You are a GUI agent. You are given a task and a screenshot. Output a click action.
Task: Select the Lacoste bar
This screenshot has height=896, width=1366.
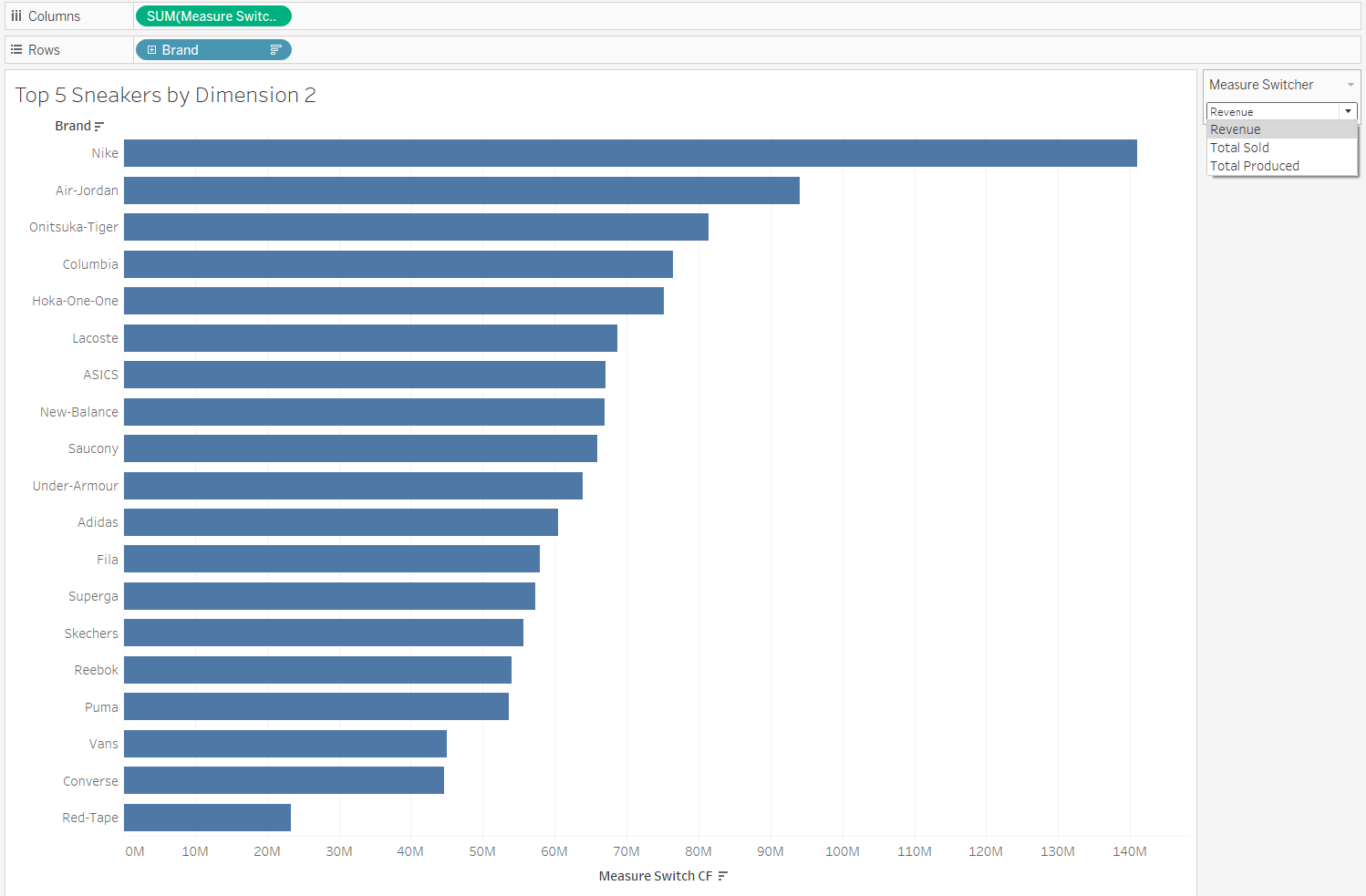370,338
